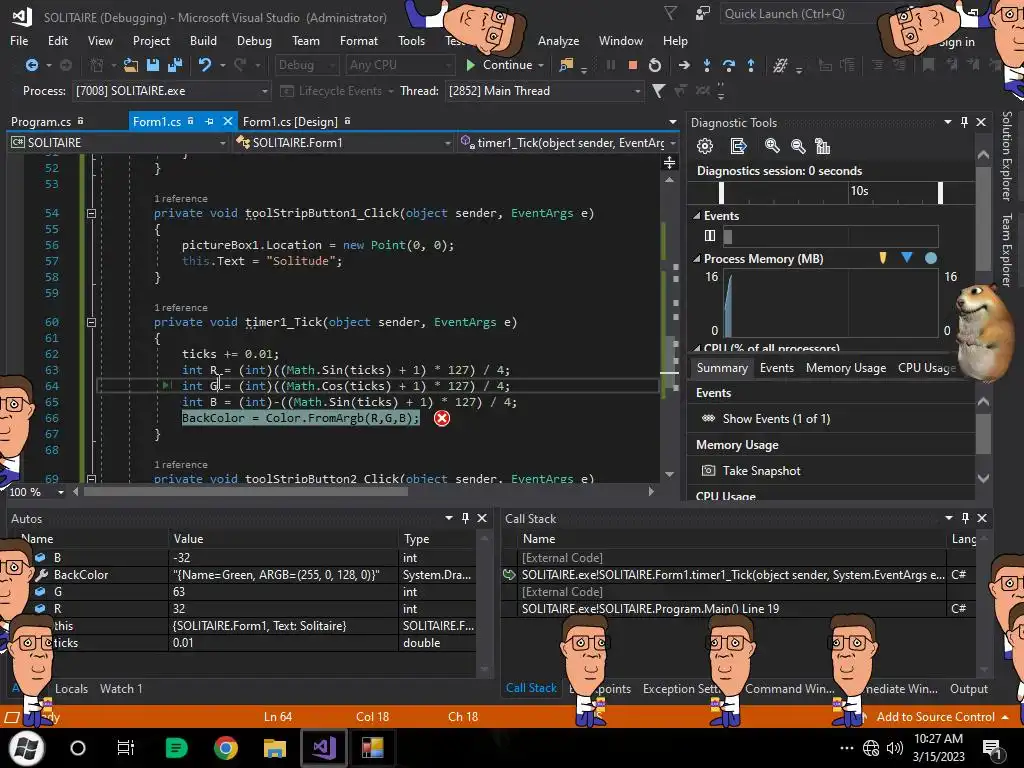Toggle auto-hide pin on Call Stack panel
This screenshot has height=768, width=1024.
click(965, 518)
